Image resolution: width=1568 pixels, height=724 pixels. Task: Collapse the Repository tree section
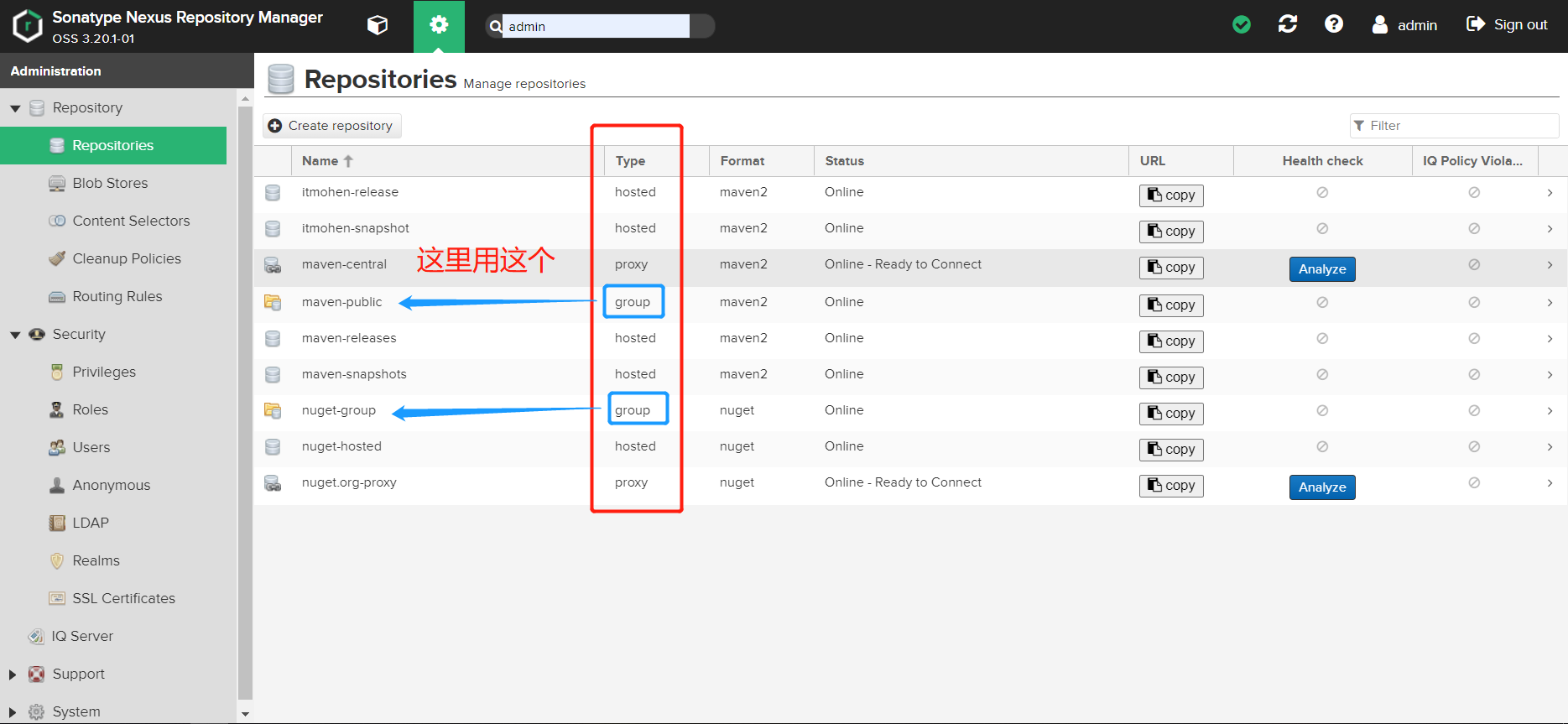click(15, 108)
